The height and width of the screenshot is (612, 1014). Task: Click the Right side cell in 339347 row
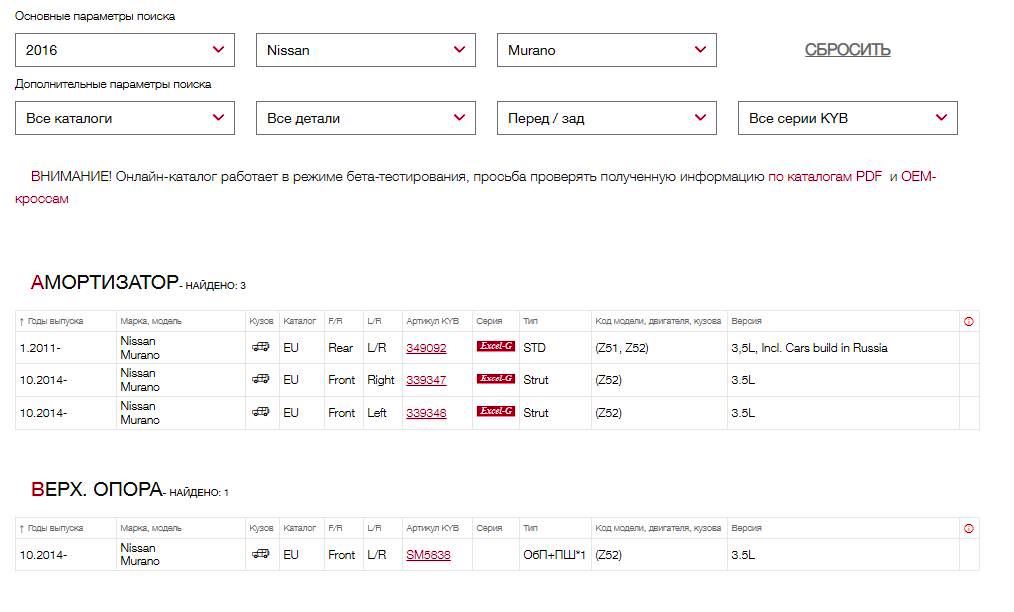coord(381,380)
